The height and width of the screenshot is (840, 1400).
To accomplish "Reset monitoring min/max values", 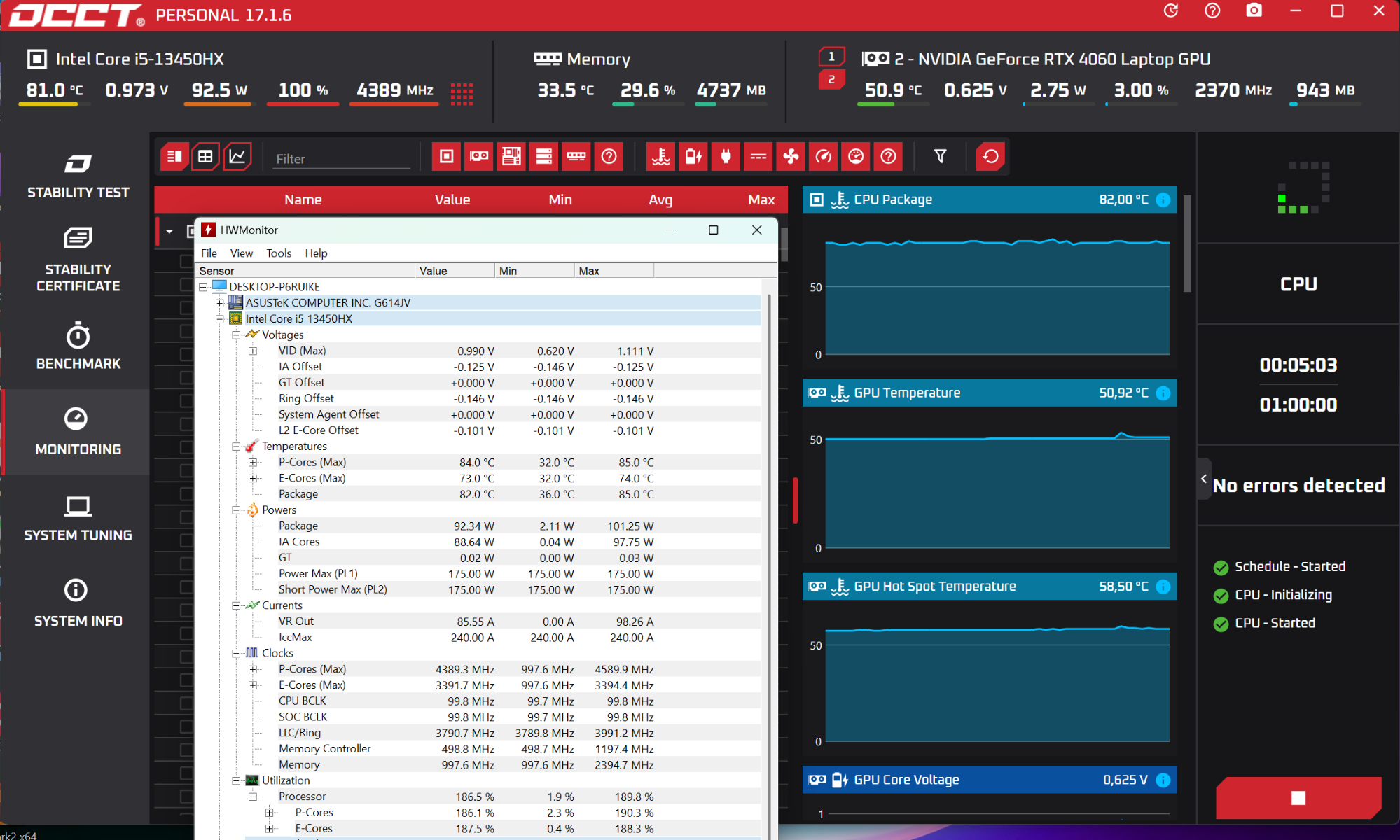I will 990,156.
